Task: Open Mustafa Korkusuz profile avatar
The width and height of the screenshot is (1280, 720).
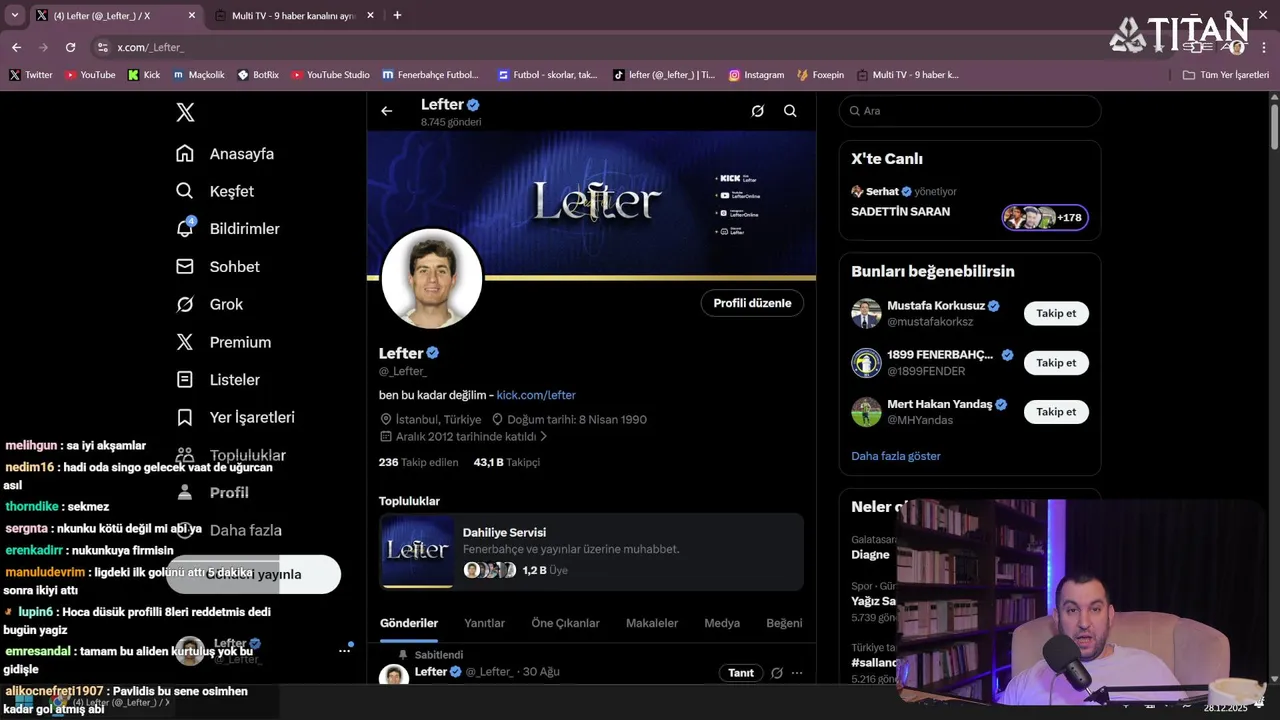Action: click(x=866, y=313)
